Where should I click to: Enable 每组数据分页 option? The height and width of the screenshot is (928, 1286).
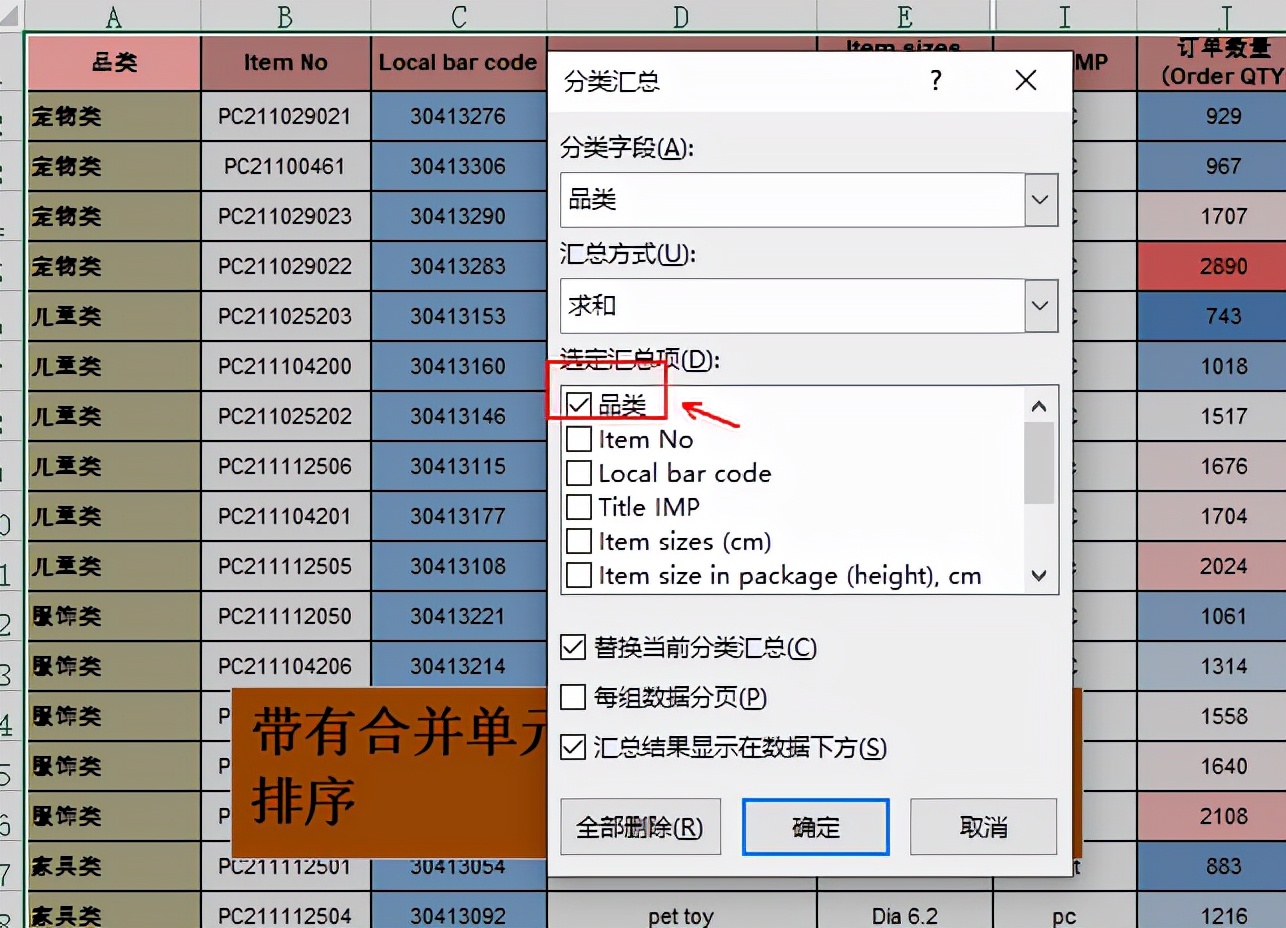573,698
